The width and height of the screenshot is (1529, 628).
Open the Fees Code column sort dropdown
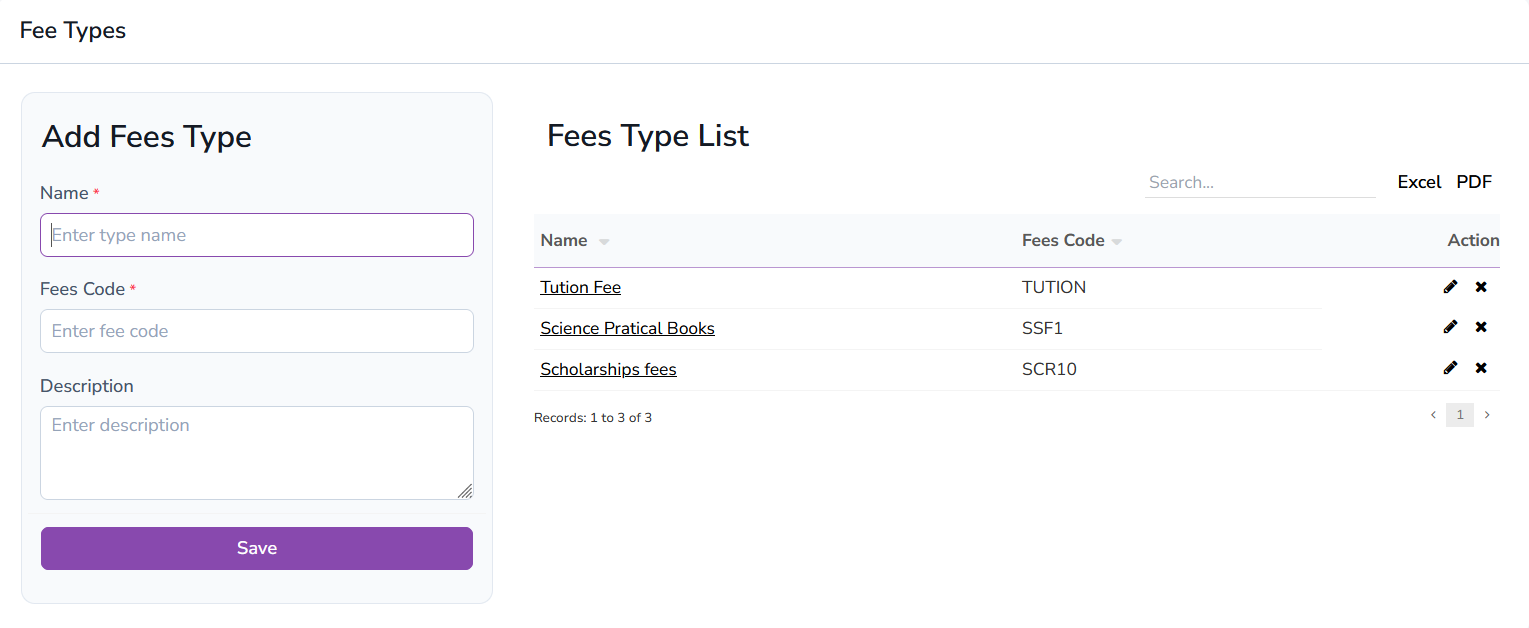1117,241
